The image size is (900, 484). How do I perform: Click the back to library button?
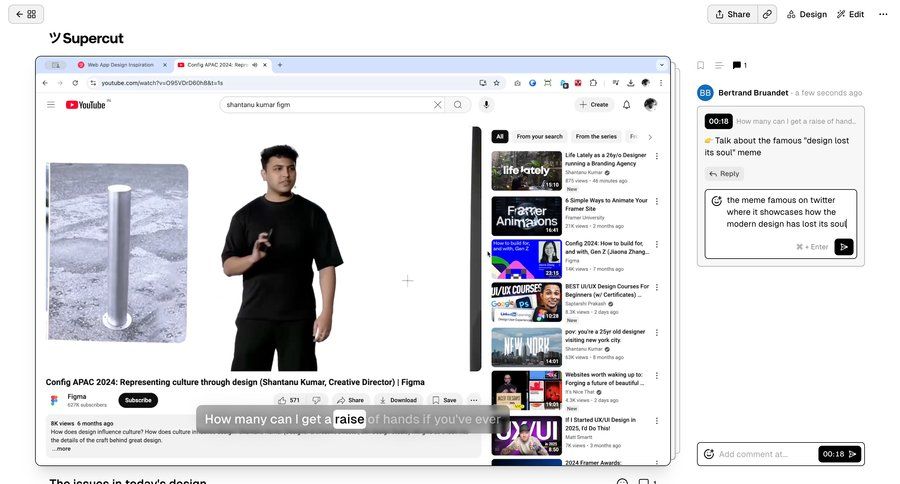point(25,14)
